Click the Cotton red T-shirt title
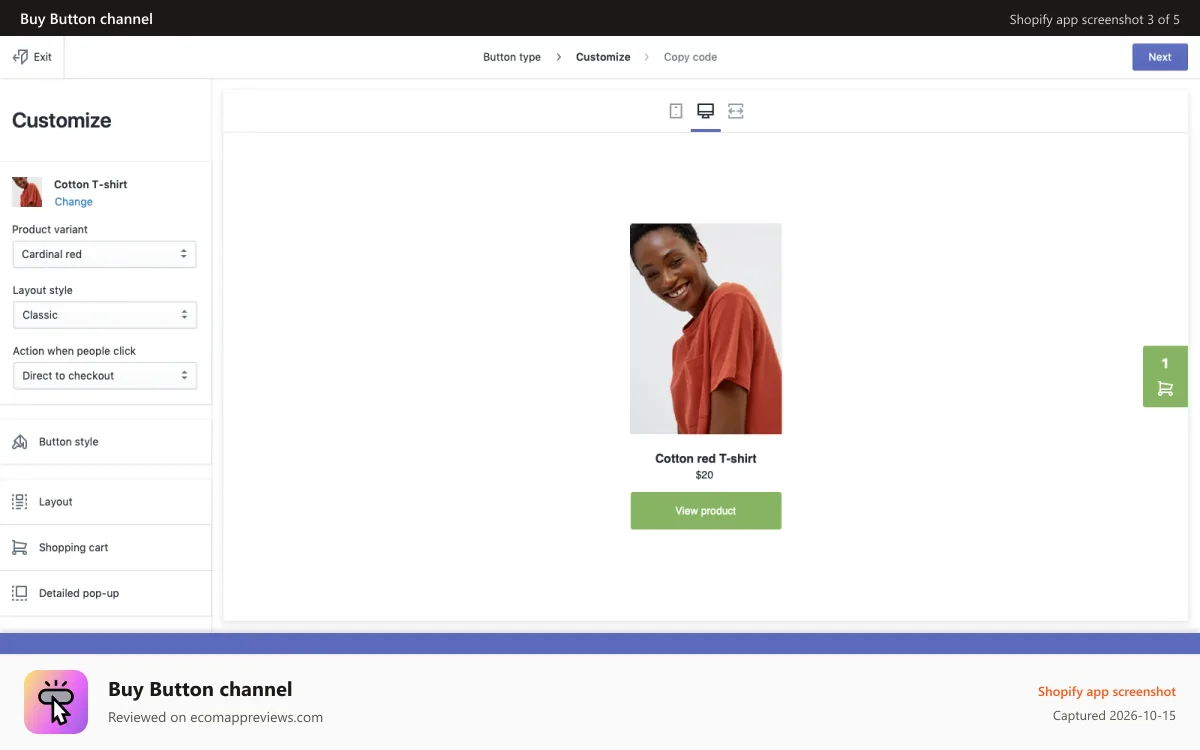Image resolution: width=1200 pixels, height=750 pixels. click(706, 459)
